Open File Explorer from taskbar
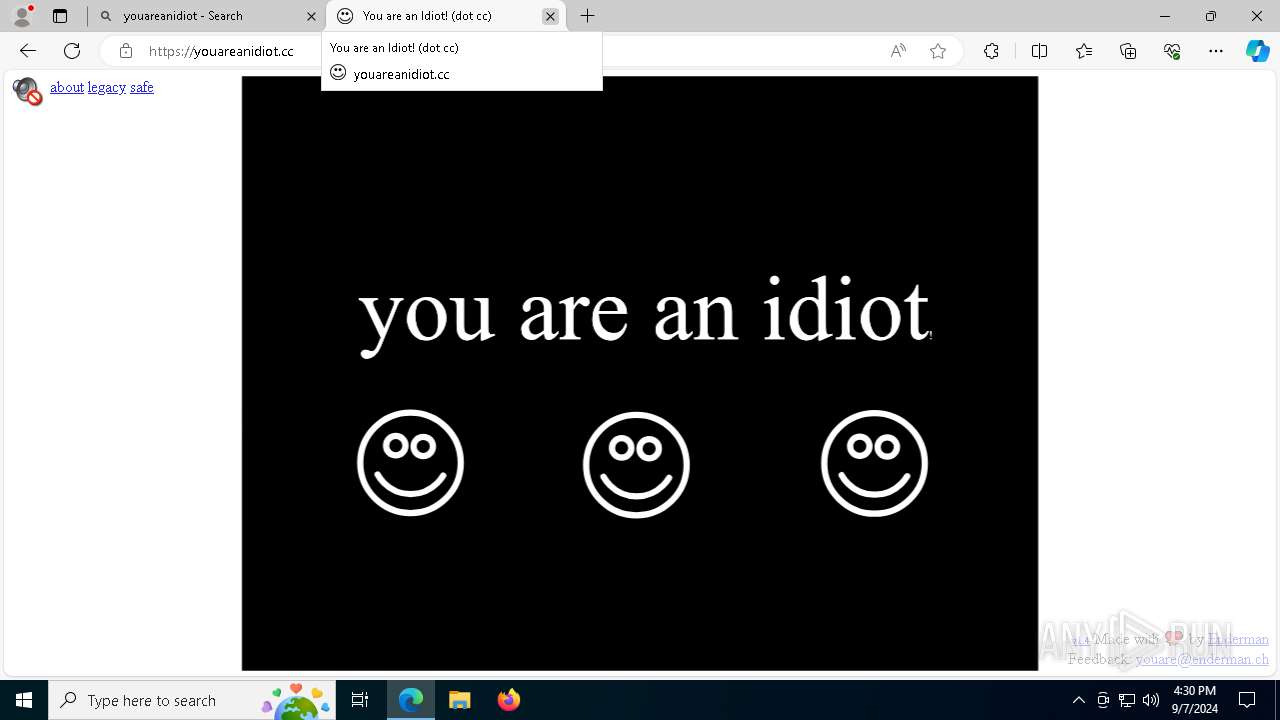 [x=459, y=700]
